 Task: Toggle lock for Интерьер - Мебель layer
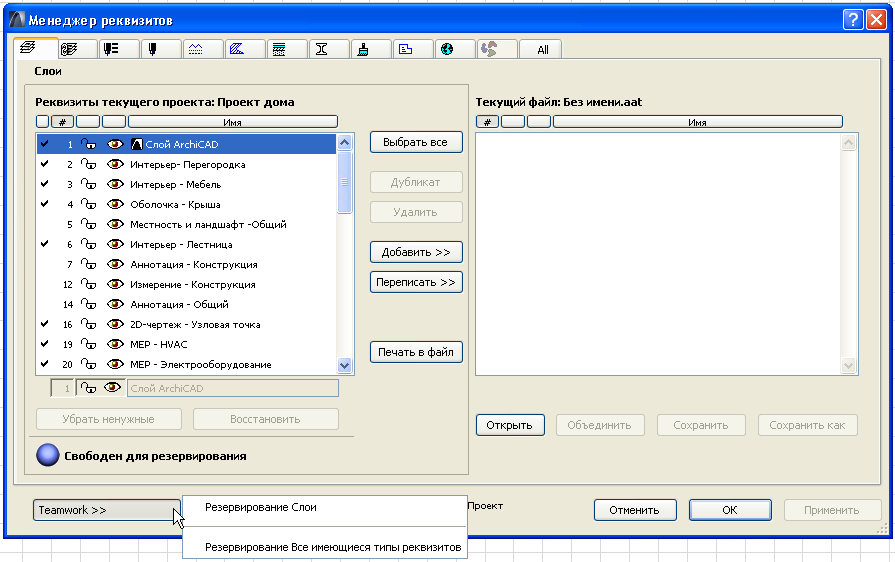coord(88,184)
